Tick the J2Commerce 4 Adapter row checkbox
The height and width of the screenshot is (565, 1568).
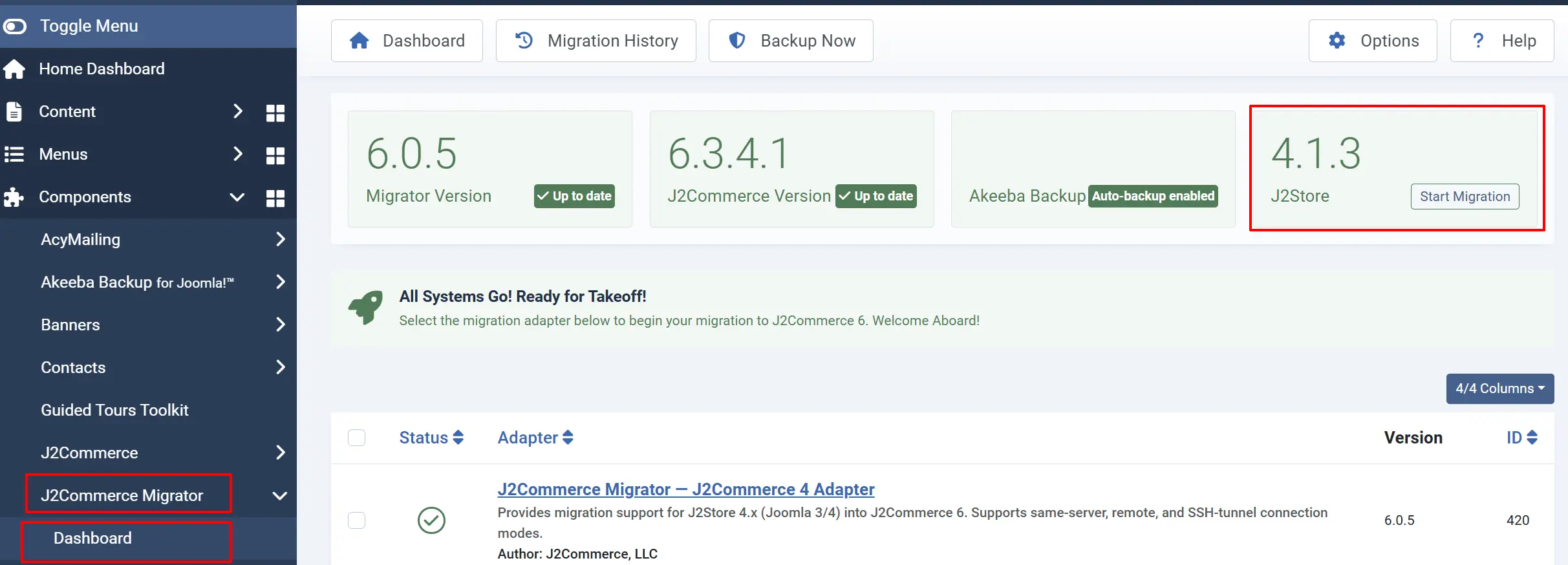[356, 520]
